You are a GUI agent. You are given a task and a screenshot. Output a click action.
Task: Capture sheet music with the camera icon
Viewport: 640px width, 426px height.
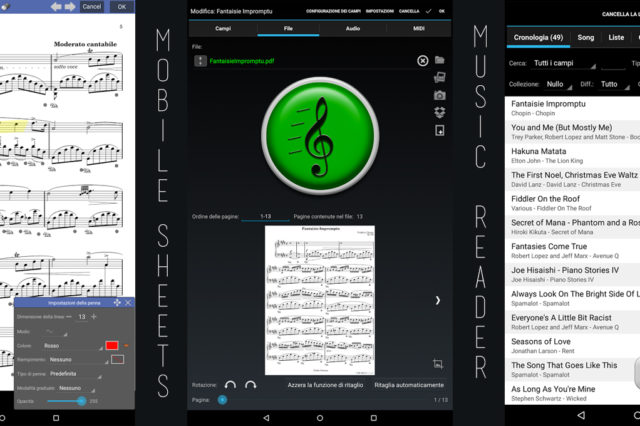pyautogui.click(x=440, y=95)
